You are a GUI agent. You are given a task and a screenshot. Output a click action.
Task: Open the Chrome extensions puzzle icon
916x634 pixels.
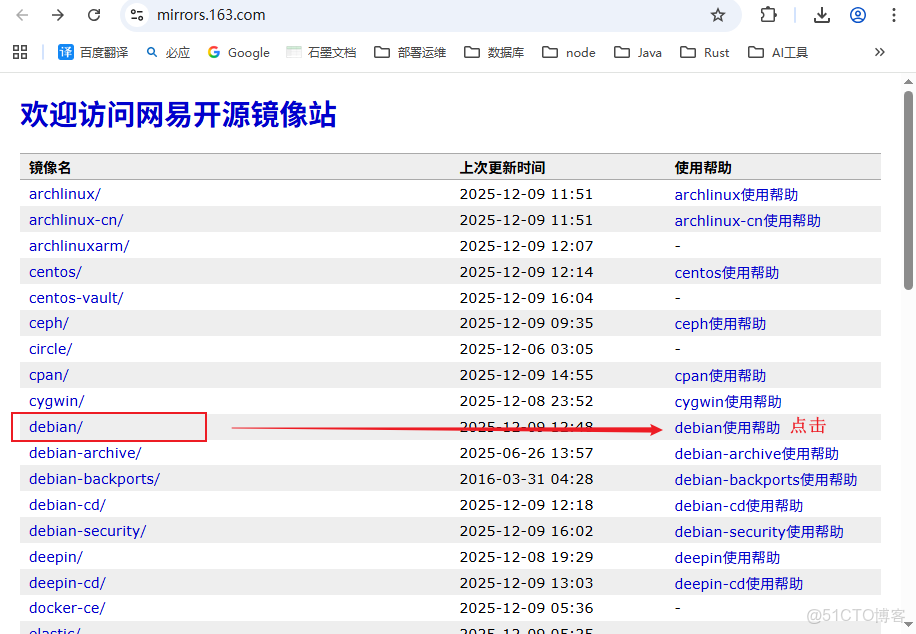pyautogui.click(x=768, y=15)
